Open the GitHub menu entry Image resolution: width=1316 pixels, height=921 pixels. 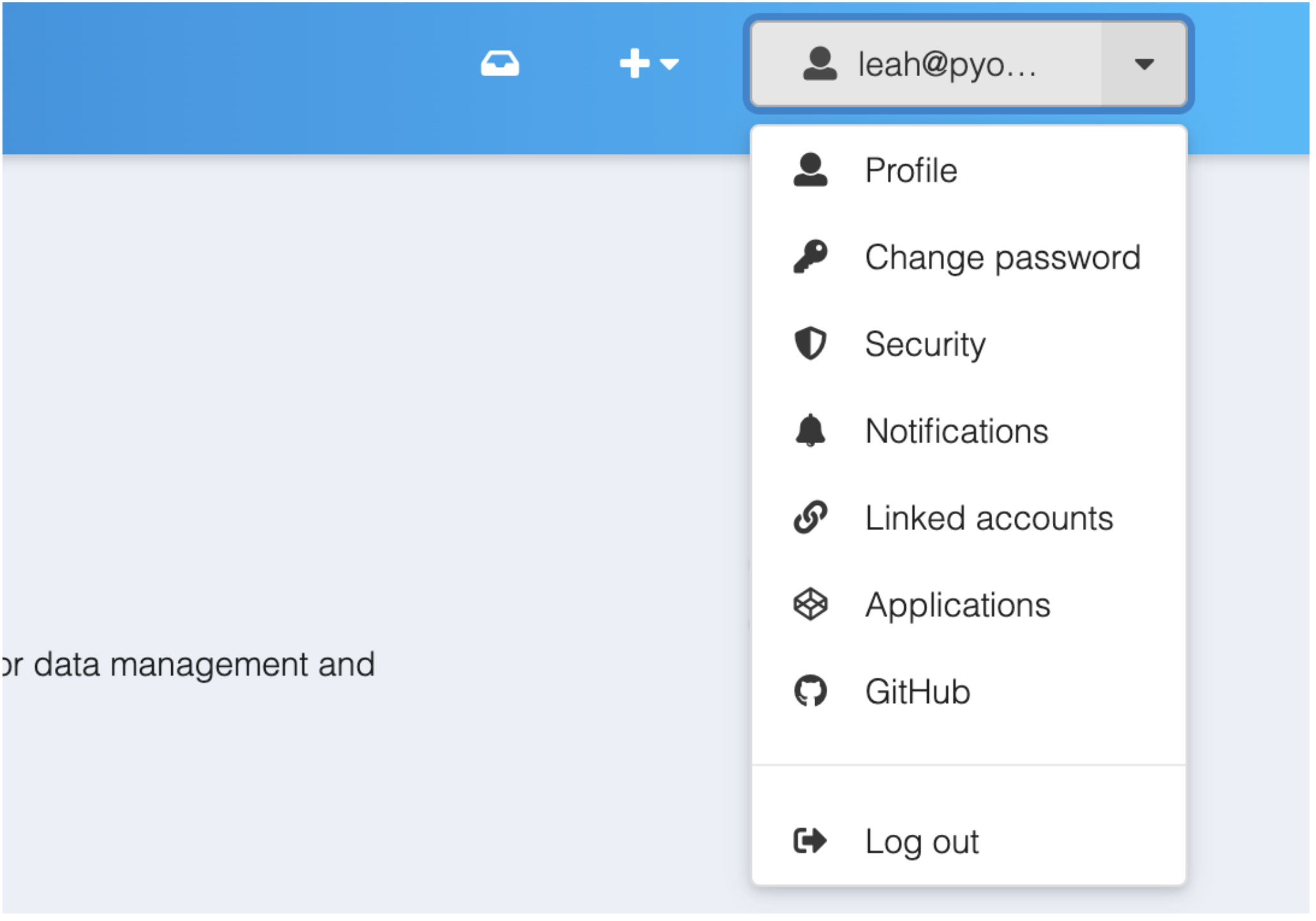pyautogui.click(x=968, y=692)
